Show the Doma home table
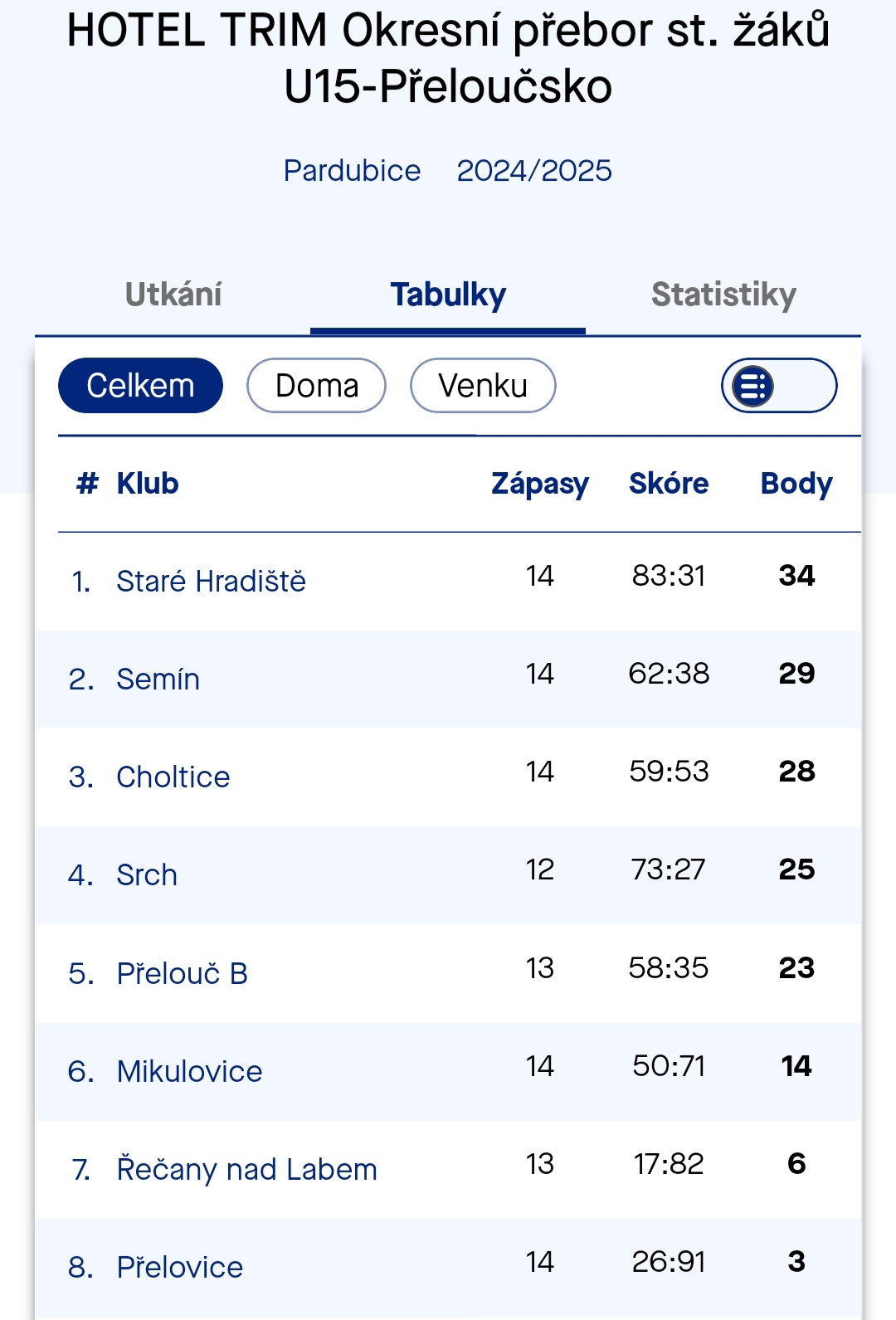Viewport: 896px width, 1320px height. click(316, 386)
